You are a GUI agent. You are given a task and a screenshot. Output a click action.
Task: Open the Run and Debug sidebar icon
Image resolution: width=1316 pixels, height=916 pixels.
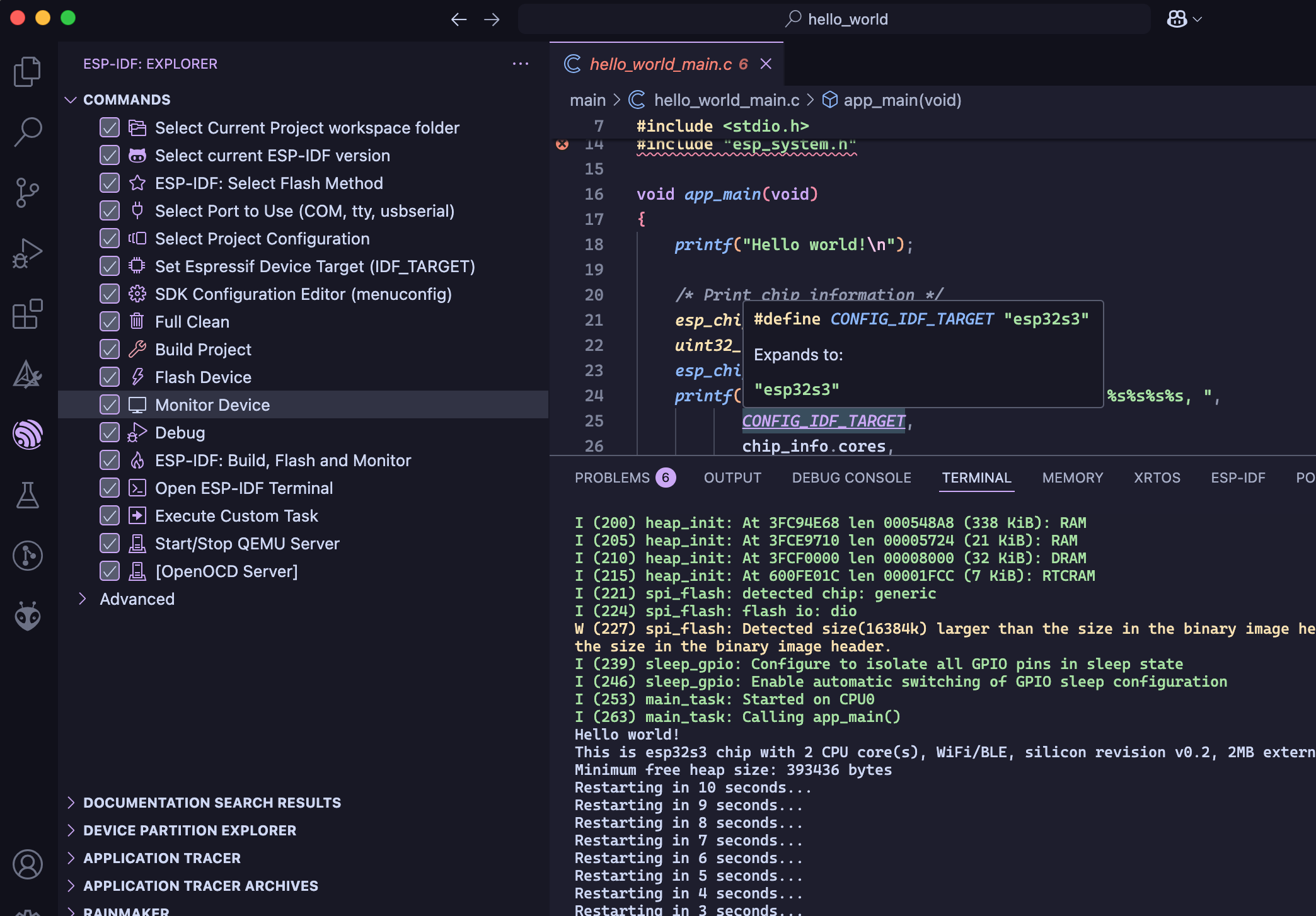(28, 253)
